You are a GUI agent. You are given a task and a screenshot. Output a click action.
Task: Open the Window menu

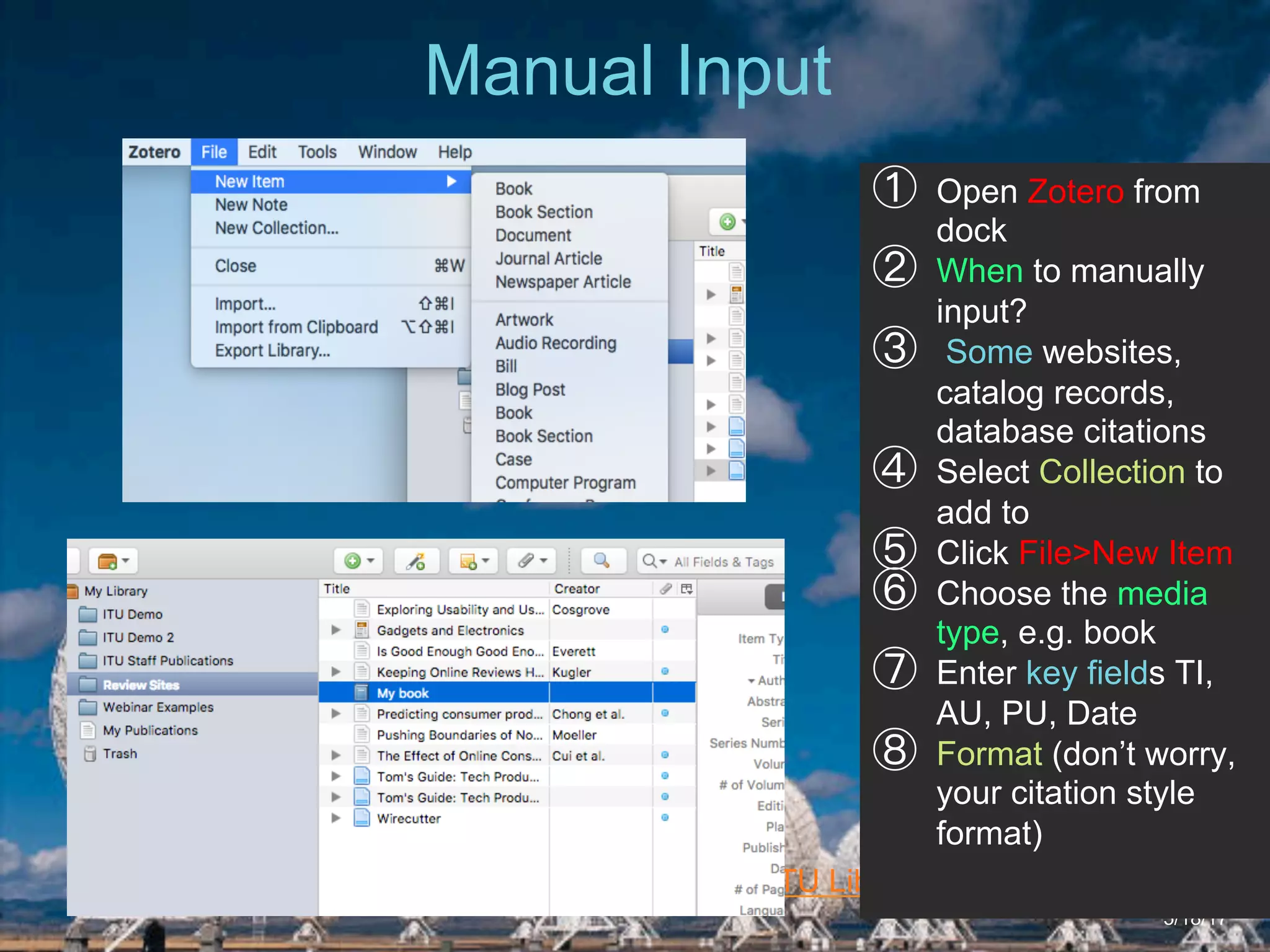tap(388, 152)
